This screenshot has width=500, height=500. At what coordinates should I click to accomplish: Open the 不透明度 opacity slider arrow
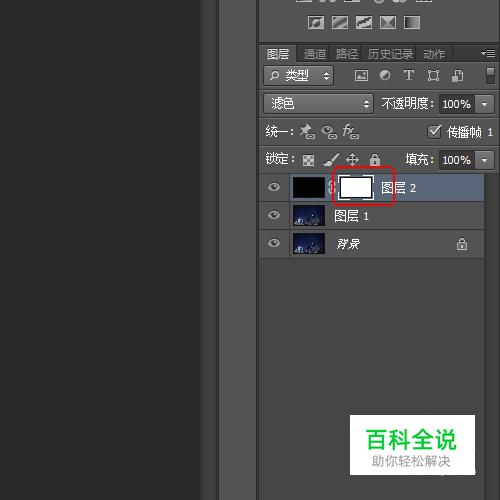[484, 104]
